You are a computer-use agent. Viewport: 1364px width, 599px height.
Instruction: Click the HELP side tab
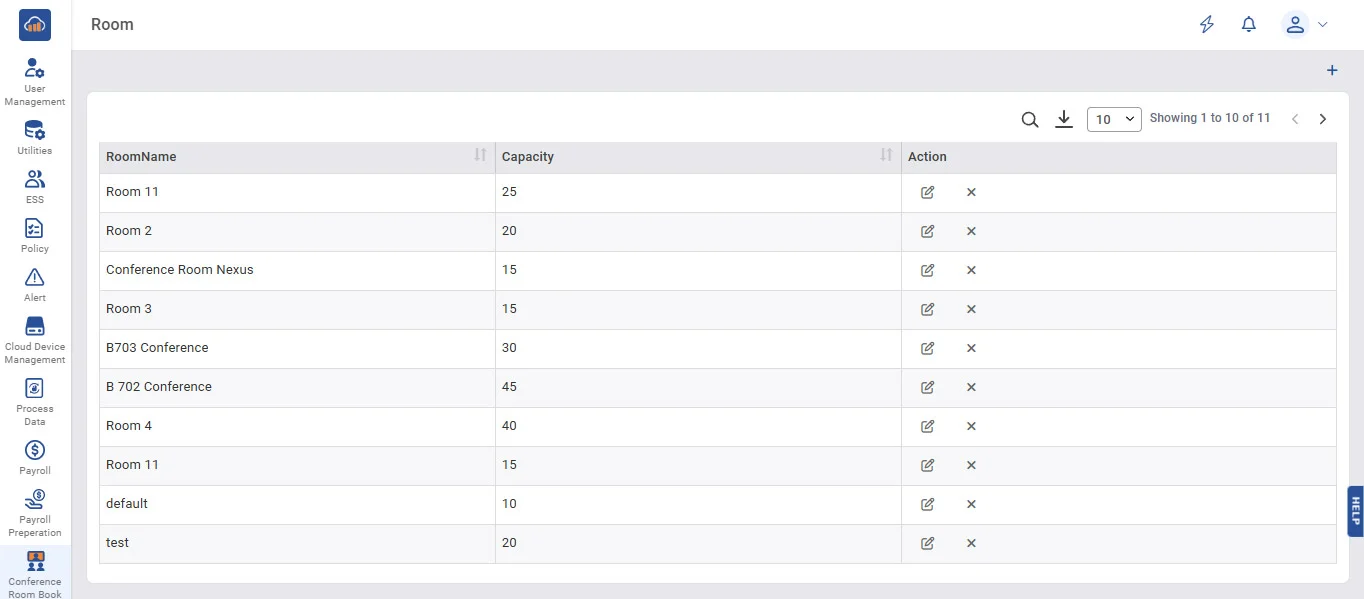coord(1355,511)
